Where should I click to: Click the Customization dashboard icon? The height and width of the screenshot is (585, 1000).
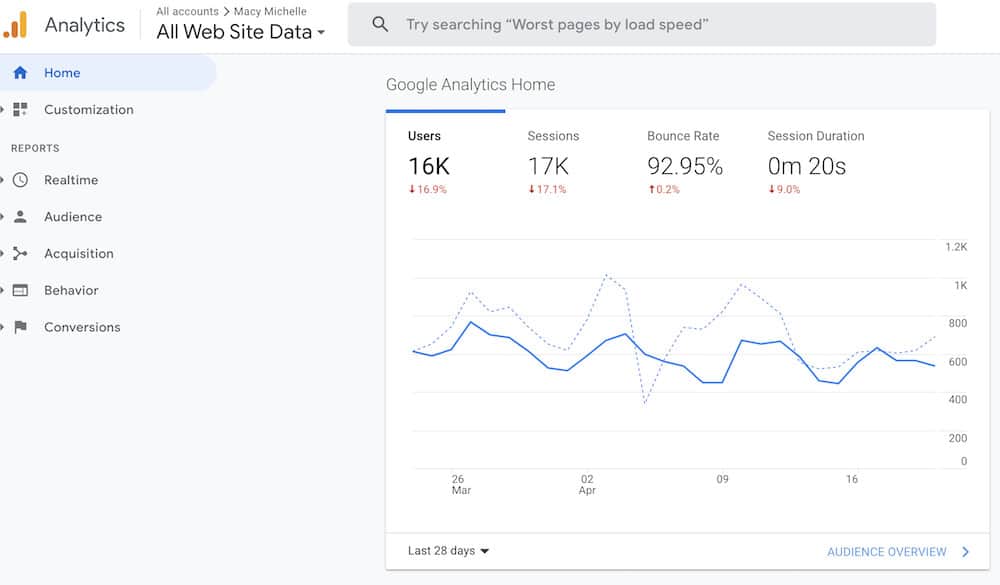point(20,110)
